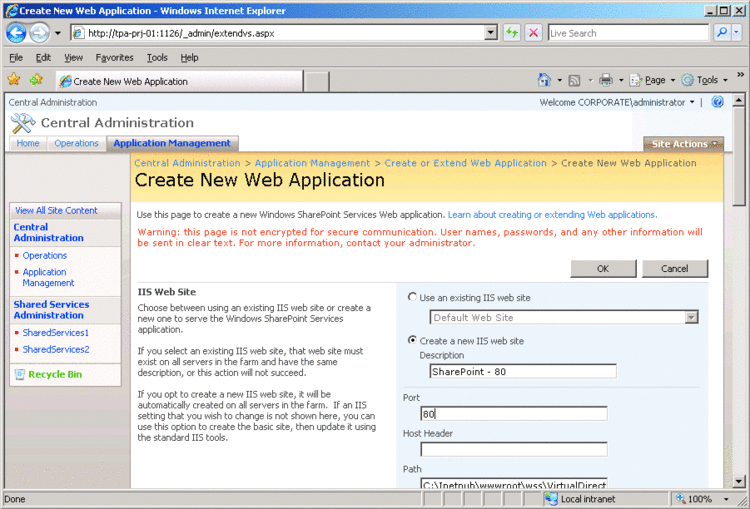Screen dimensions: 750x509
Task: Open the 100% zoom level control
Action: coord(702,499)
